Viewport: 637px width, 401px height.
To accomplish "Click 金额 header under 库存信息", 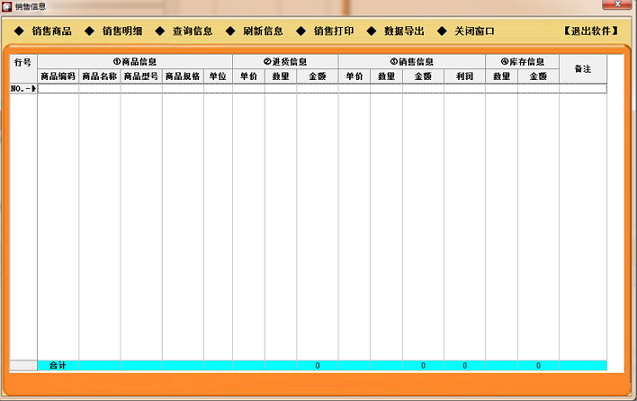I will pos(538,76).
